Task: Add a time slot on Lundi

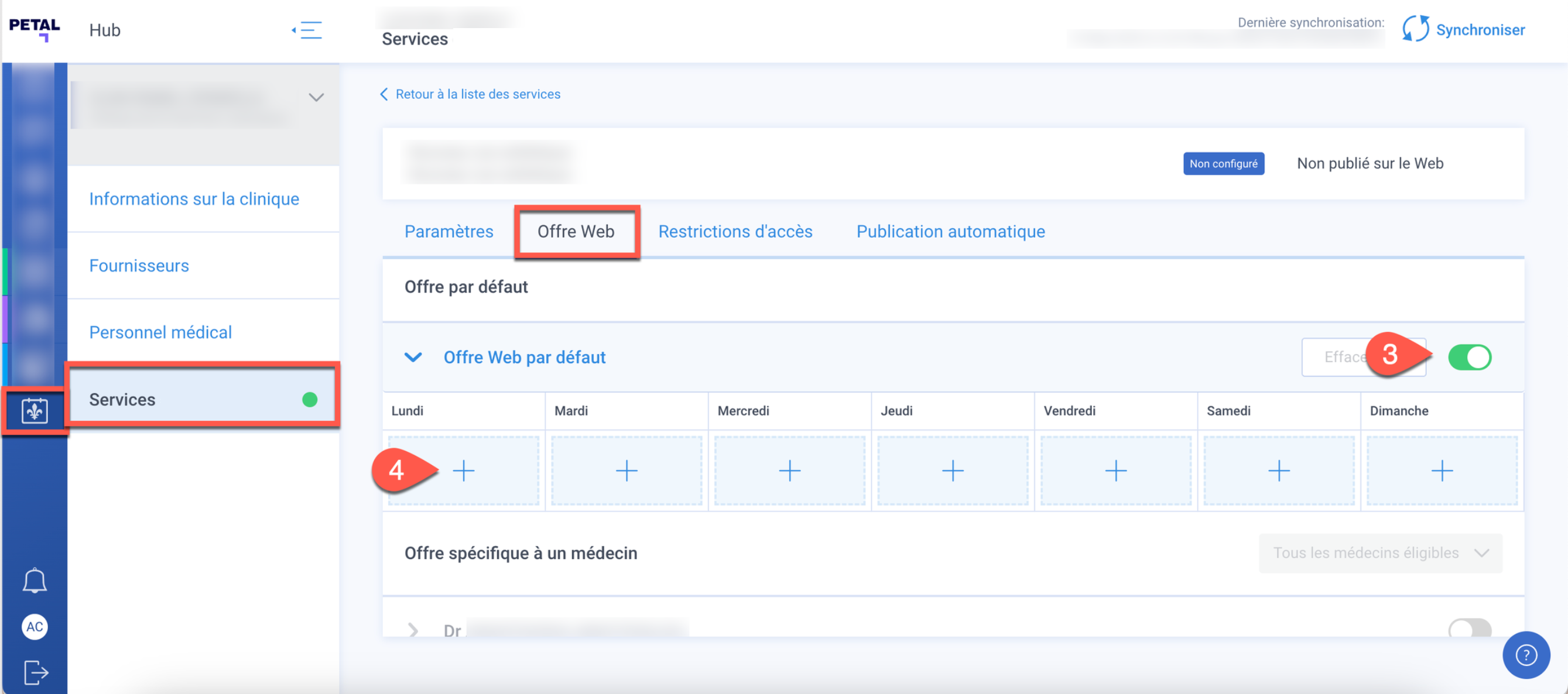Action: 464,470
